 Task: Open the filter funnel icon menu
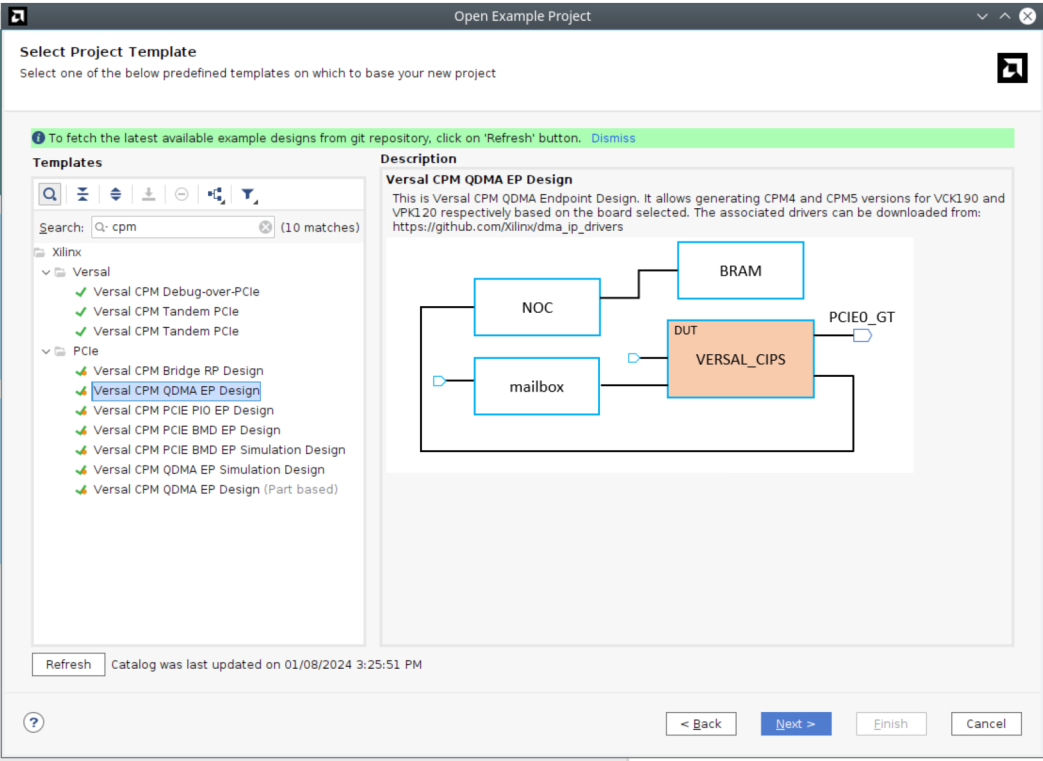(249, 194)
